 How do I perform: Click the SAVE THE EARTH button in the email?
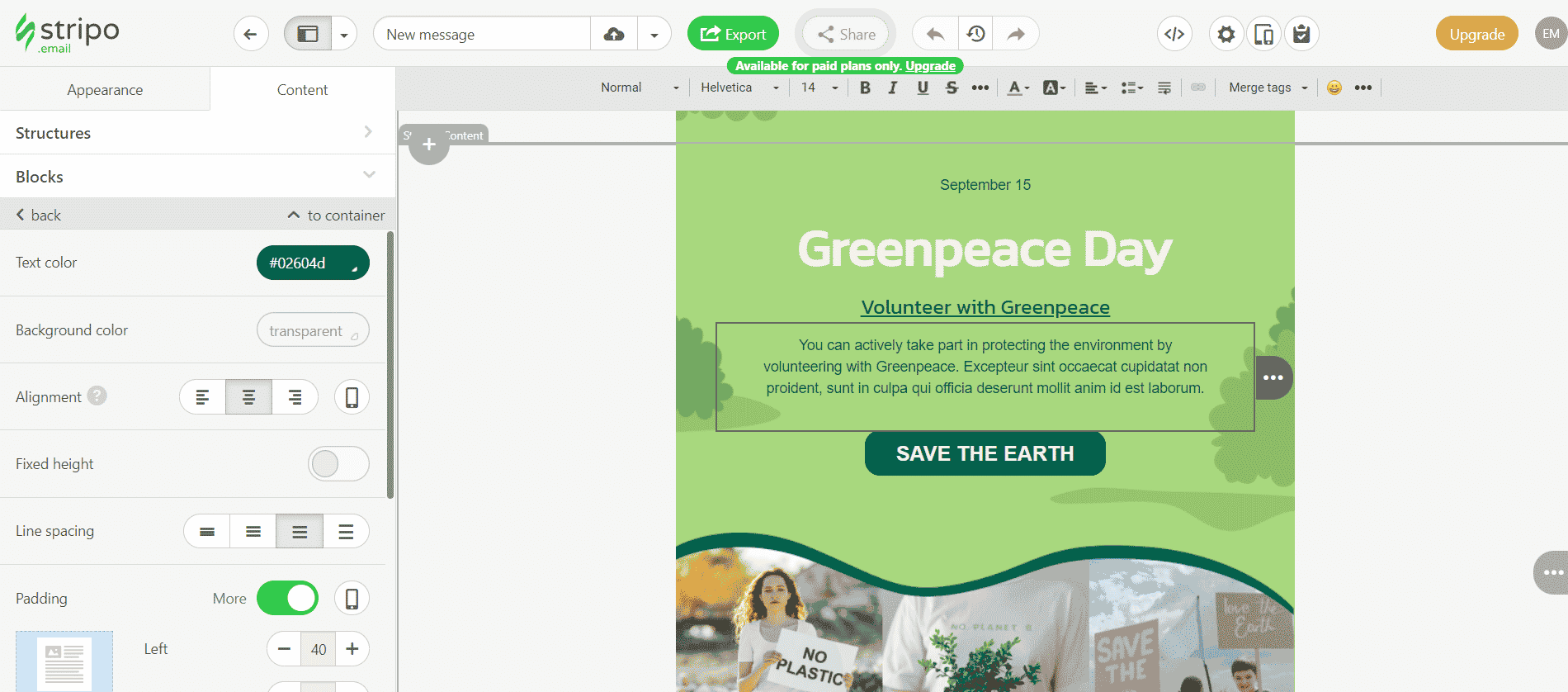coord(985,453)
